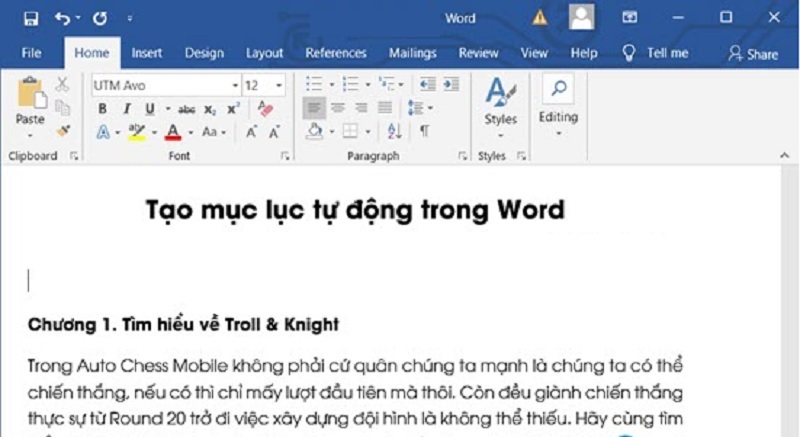Apply Borders to the paragraph
Image resolution: width=800 pixels, height=437 pixels.
(350, 132)
